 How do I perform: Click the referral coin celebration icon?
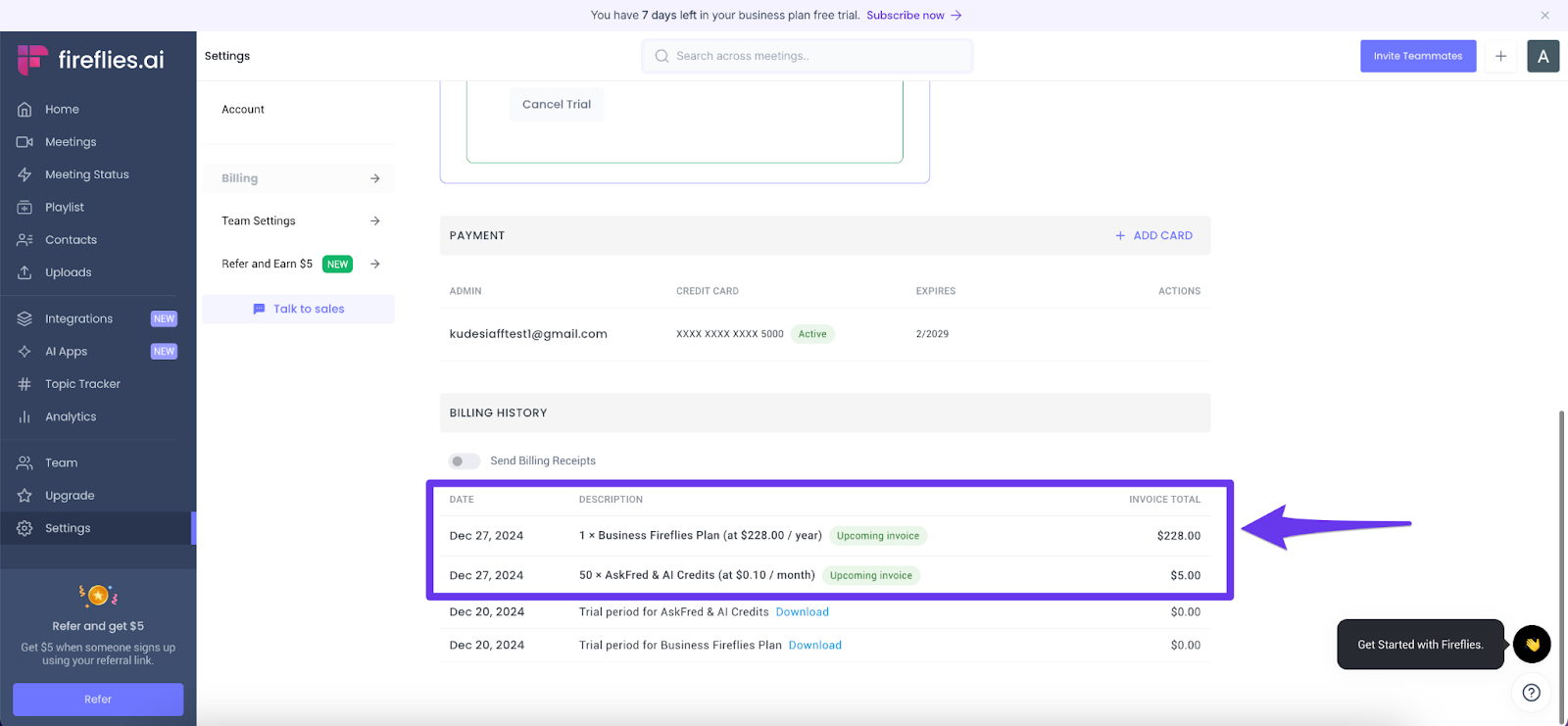point(98,595)
